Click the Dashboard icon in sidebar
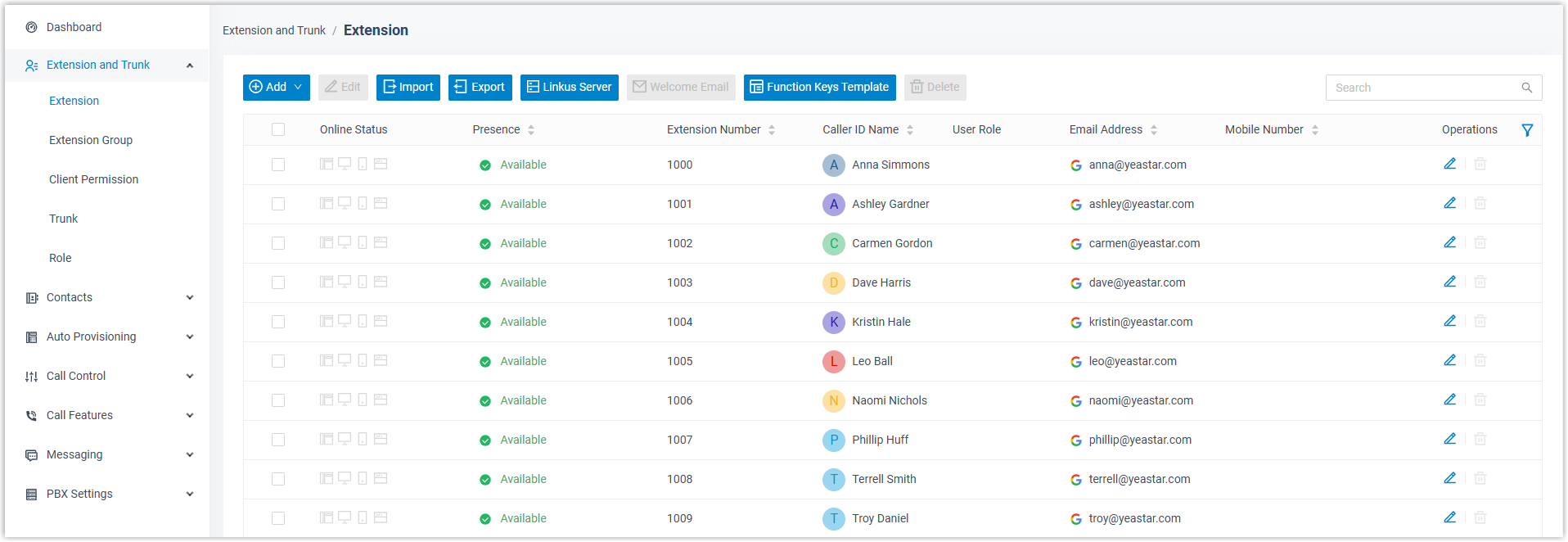The height and width of the screenshot is (542, 1568). (x=32, y=27)
